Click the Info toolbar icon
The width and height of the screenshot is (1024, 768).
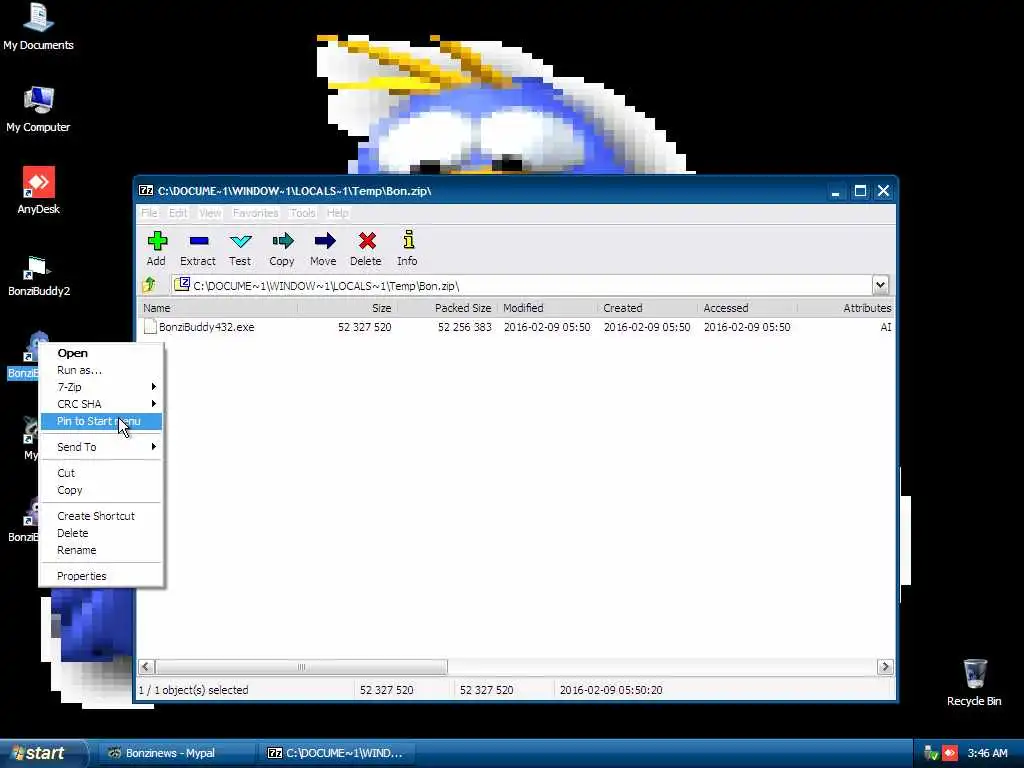pyautogui.click(x=408, y=240)
